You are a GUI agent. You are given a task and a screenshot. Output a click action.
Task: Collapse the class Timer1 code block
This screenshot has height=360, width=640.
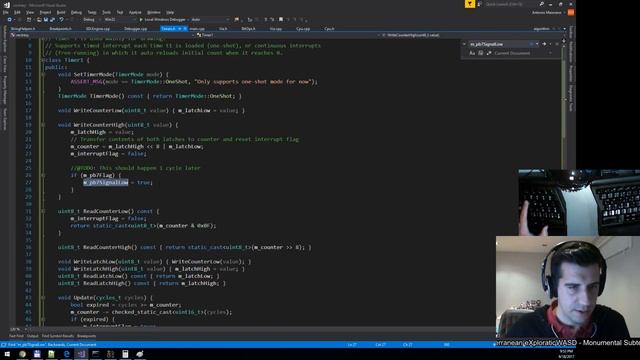tap(42, 60)
